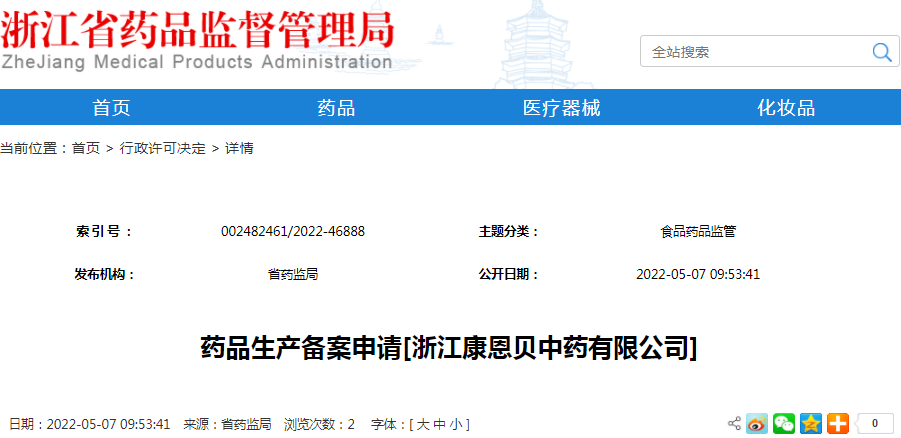Click the public date 2022-05-07 09:53:41 value
Viewport: 901px width, 438px height.
[698, 275]
